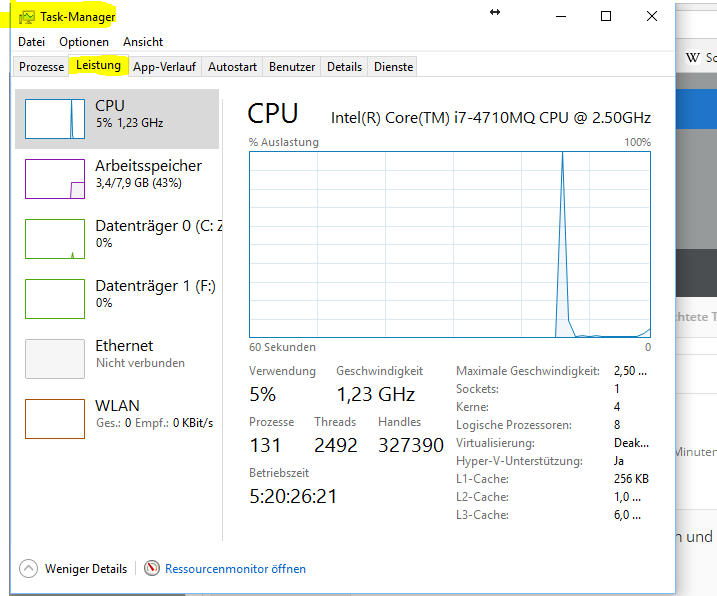This screenshot has height=596, width=717.
Task: Open the Ansicht menu
Action: [x=143, y=42]
